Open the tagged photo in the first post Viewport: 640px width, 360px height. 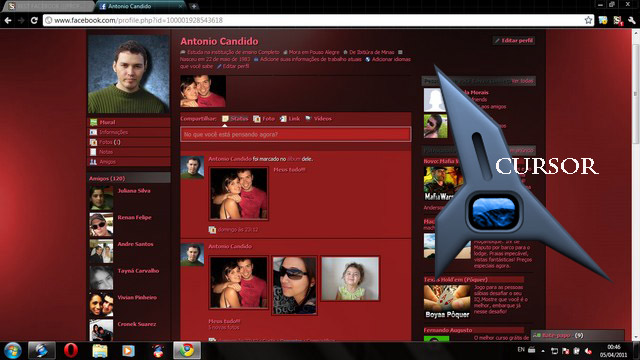pyautogui.click(x=239, y=193)
